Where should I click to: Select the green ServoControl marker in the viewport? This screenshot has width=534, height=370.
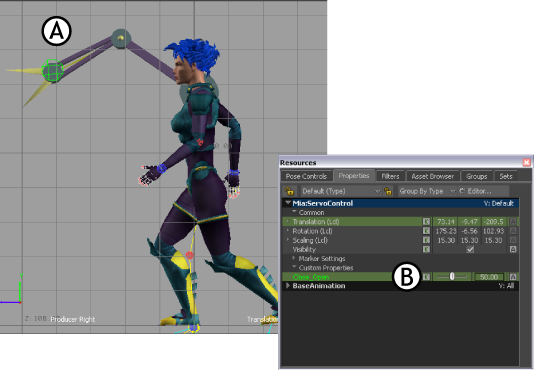click(52, 71)
